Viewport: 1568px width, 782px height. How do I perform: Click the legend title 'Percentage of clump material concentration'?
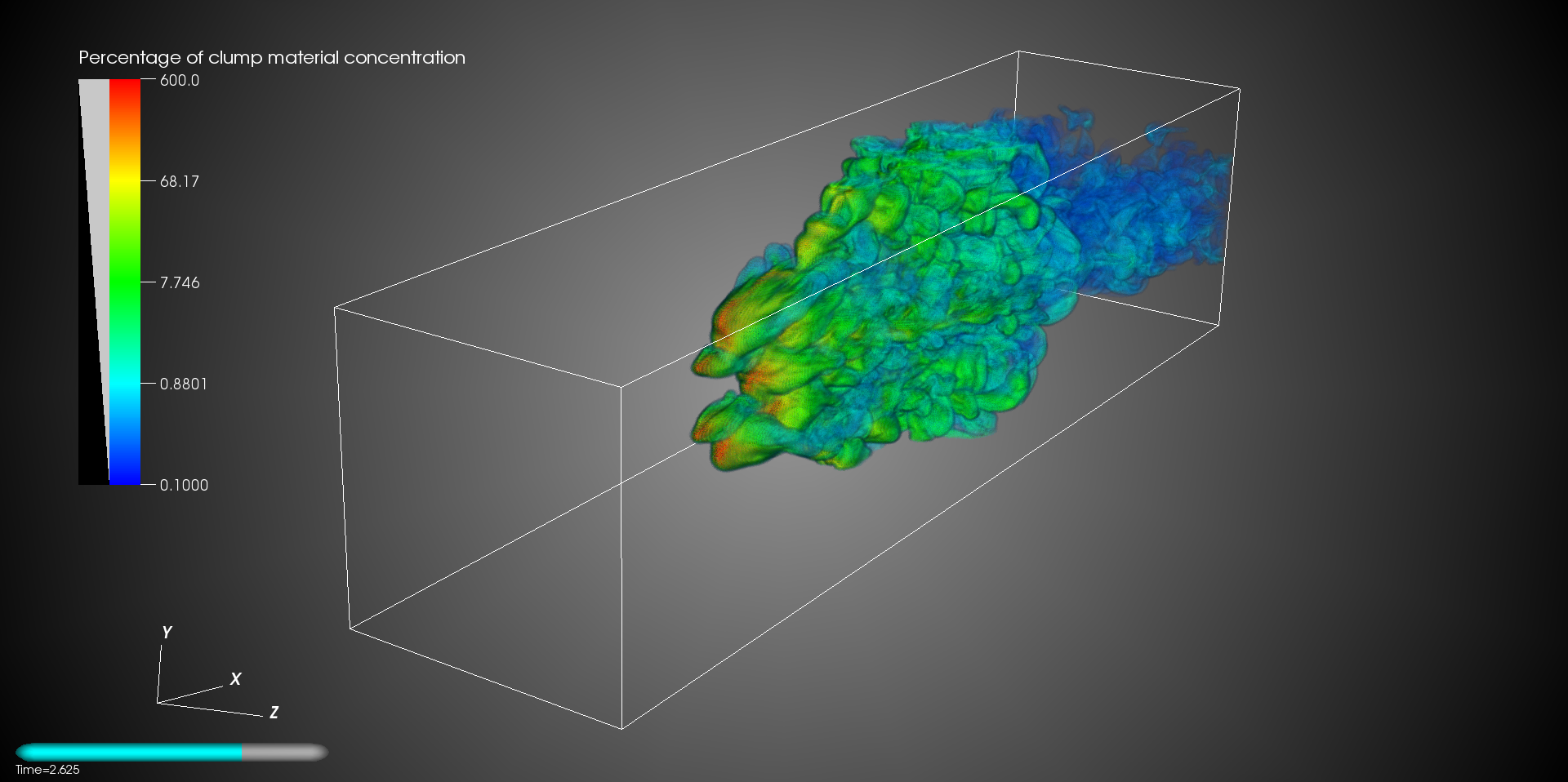[x=272, y=57]
